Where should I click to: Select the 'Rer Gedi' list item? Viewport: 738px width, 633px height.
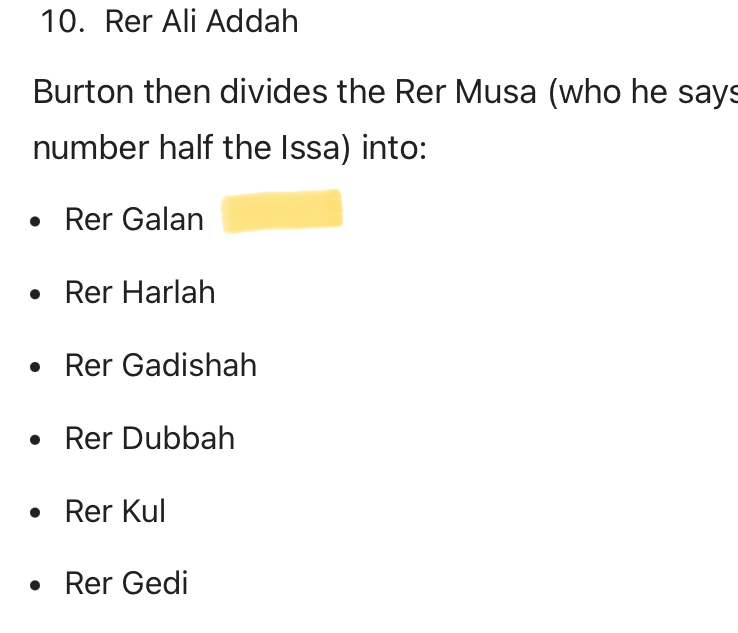click(x=126, y=583)
